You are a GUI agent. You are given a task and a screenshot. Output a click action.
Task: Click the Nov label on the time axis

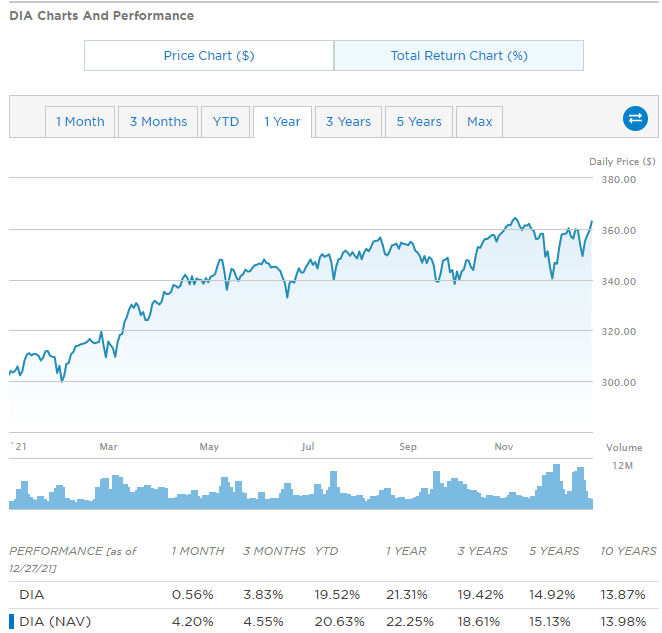504,447
